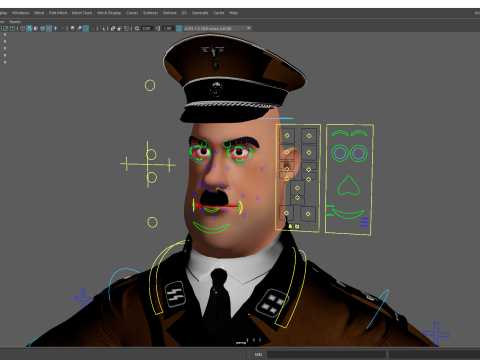Click the Exposure reset icon

[x=137, y=28]
